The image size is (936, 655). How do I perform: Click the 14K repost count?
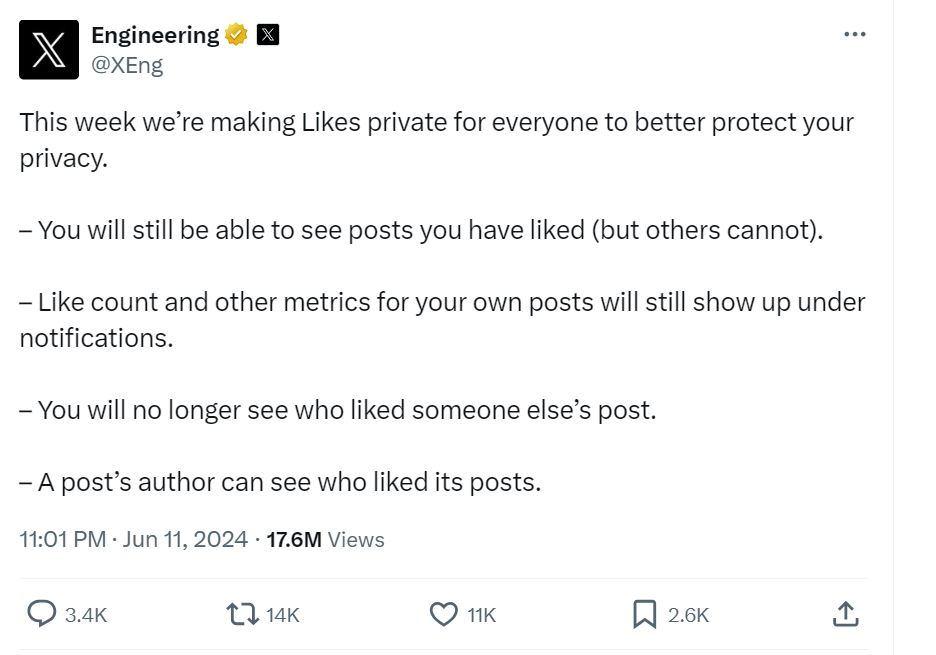click(283, 615)
